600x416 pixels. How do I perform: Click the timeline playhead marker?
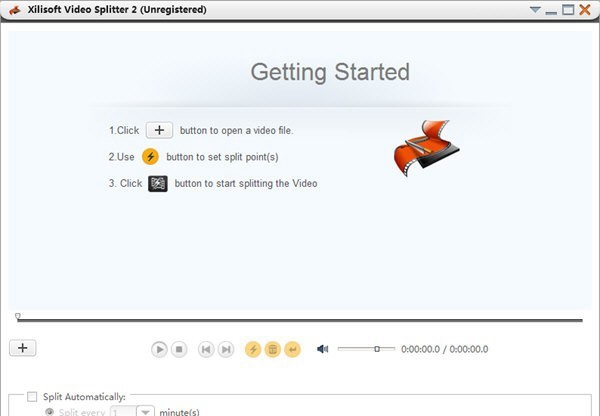(18, 316)
